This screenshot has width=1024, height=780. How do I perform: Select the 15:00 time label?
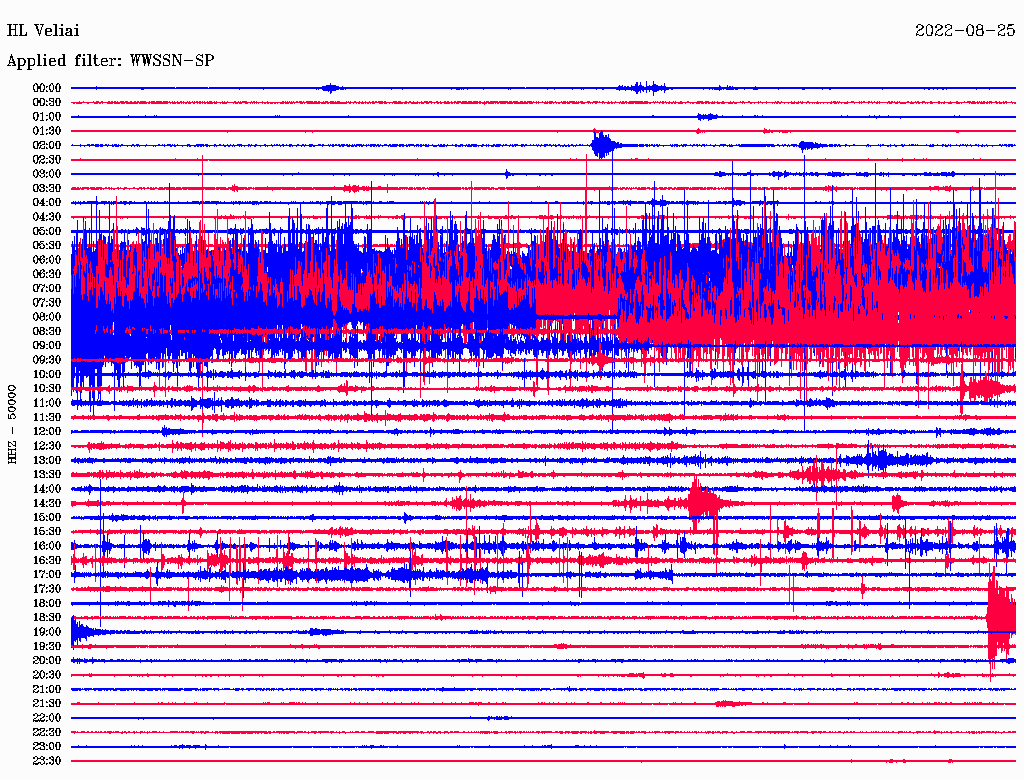point(47,517)
